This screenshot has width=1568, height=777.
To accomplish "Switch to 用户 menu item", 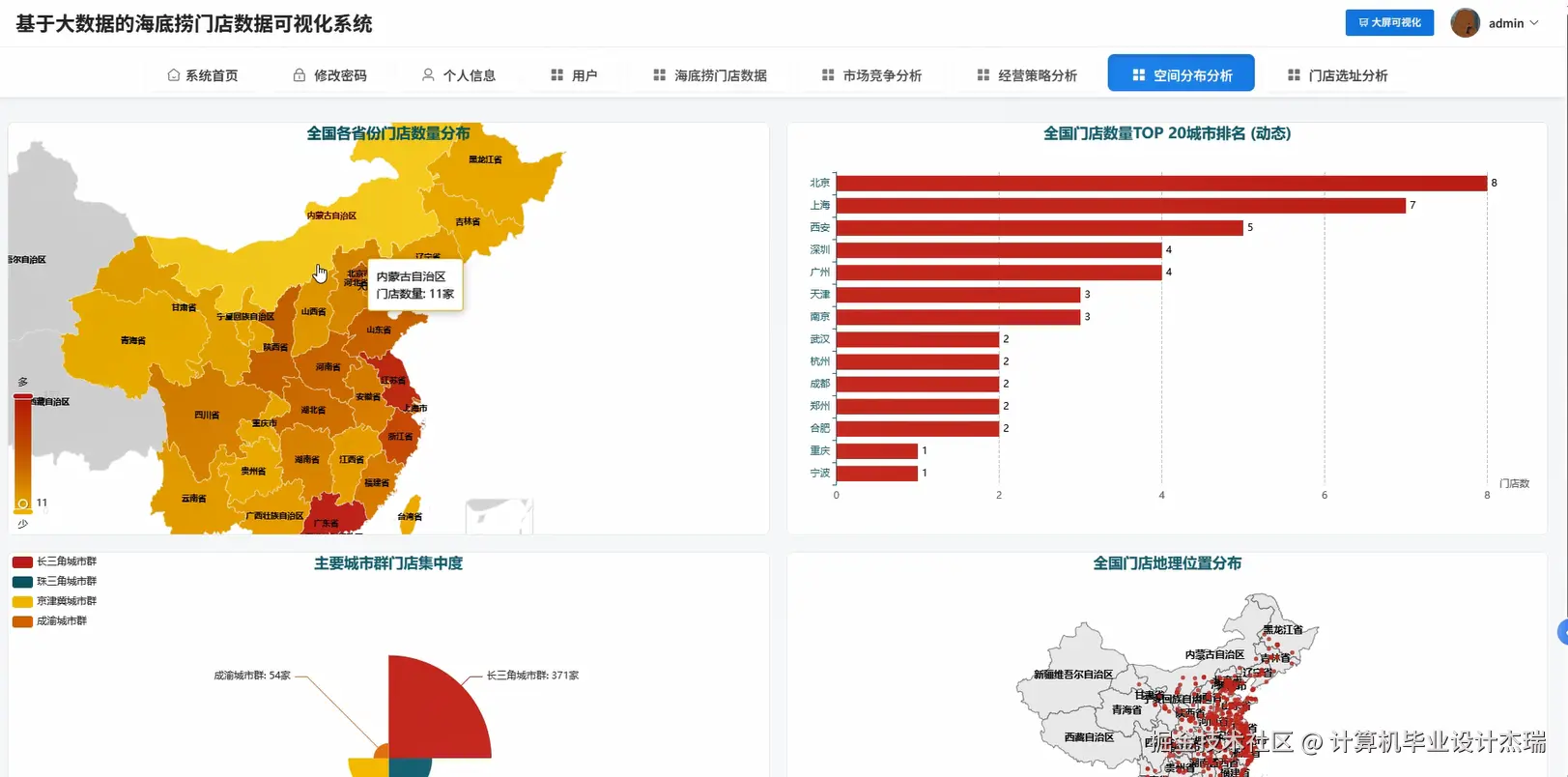I will point(574,74).
